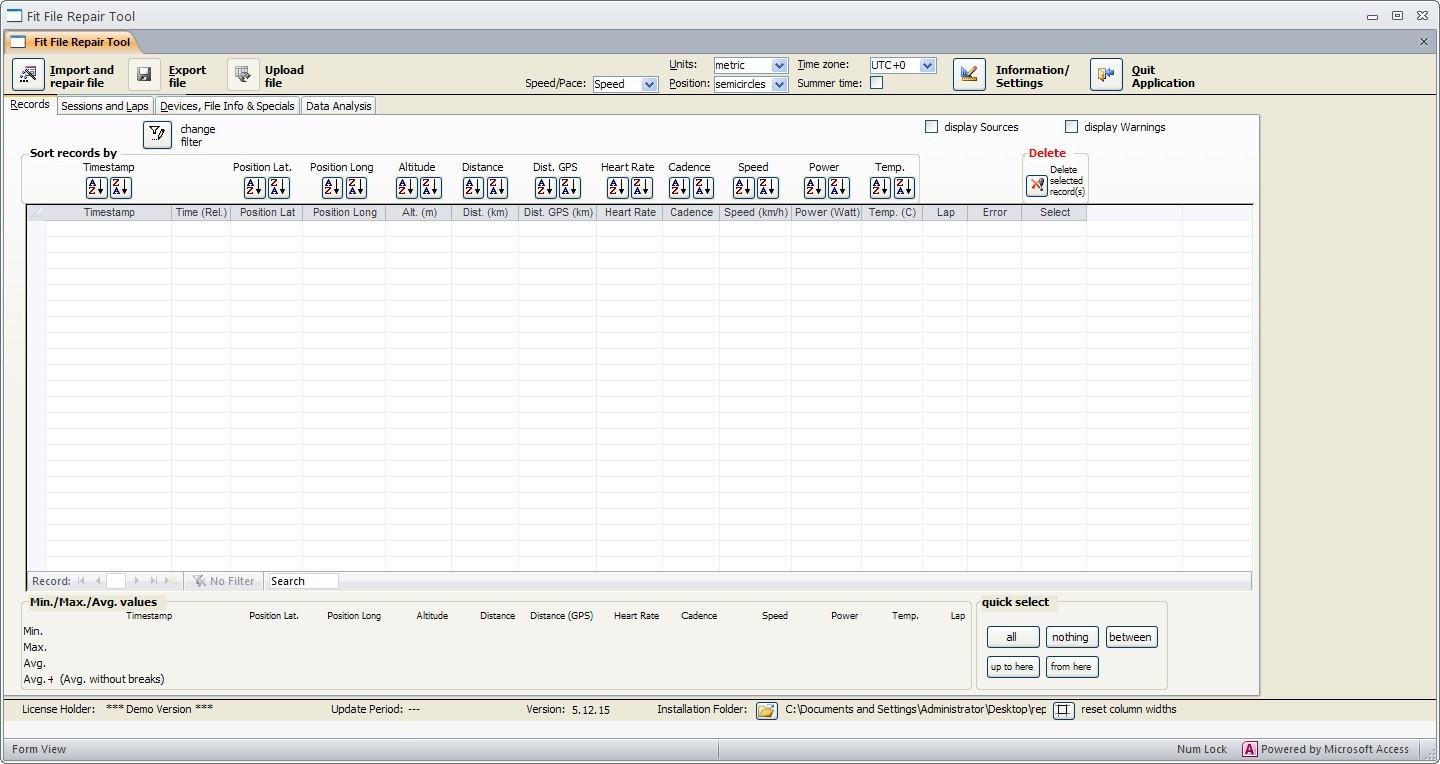Sort Position Lat. ascending
The image size is (1440, 764).
pyautogui.click(x=254, y=187)
